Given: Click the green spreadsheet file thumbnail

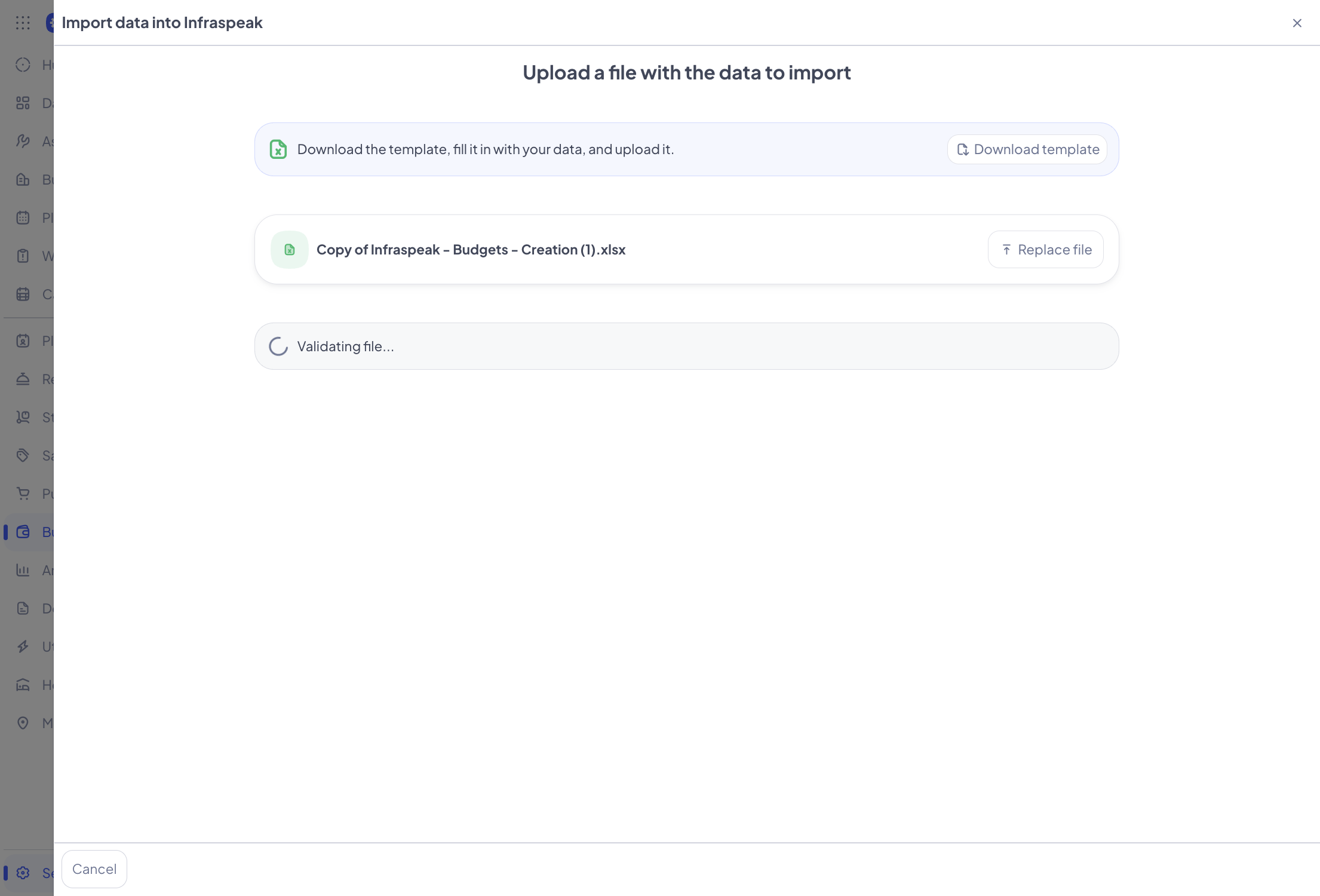Looking at the screenshot, I should 290,250.
